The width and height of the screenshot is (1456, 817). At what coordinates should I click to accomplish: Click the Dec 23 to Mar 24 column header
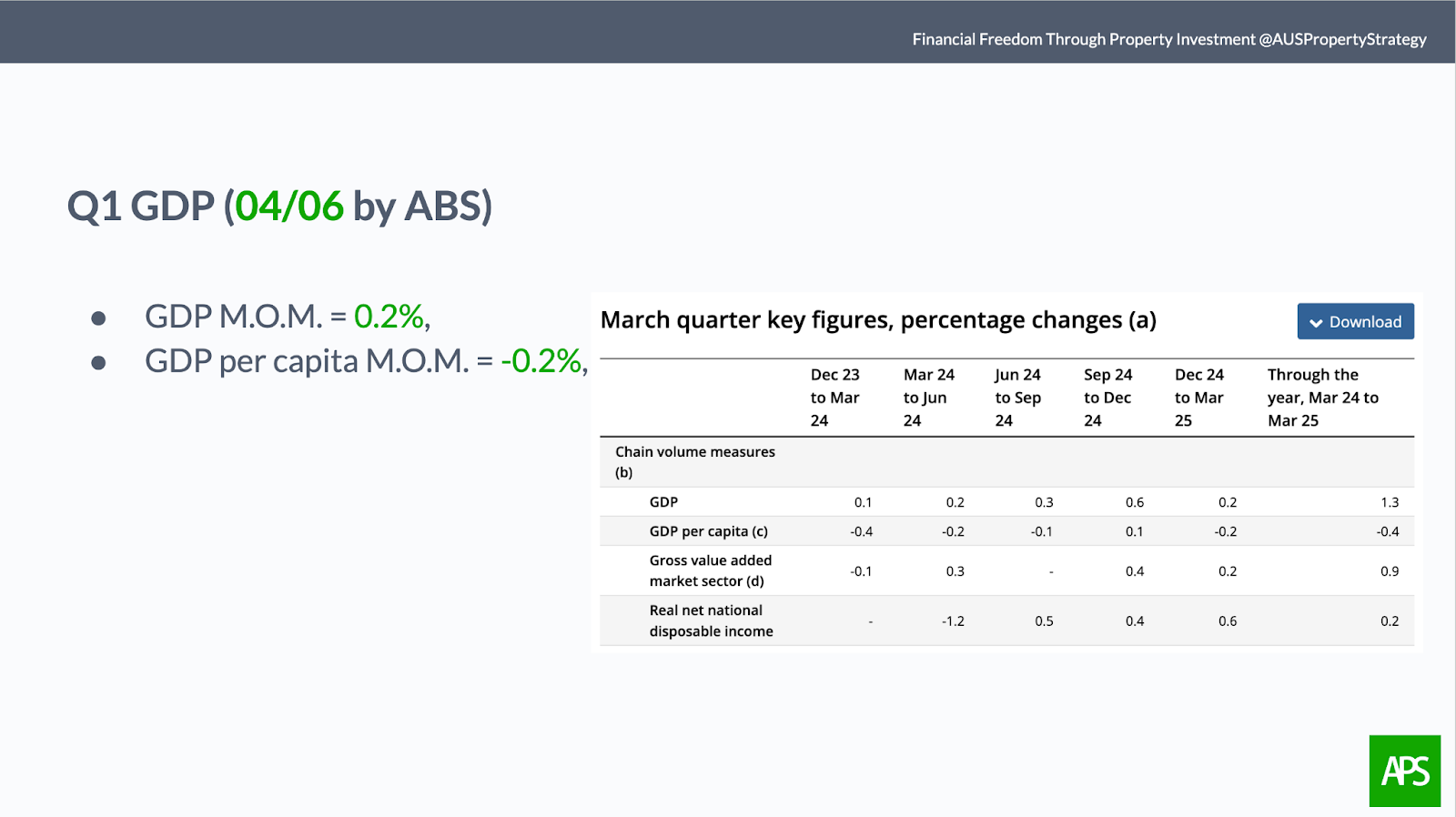coord(835,398)
